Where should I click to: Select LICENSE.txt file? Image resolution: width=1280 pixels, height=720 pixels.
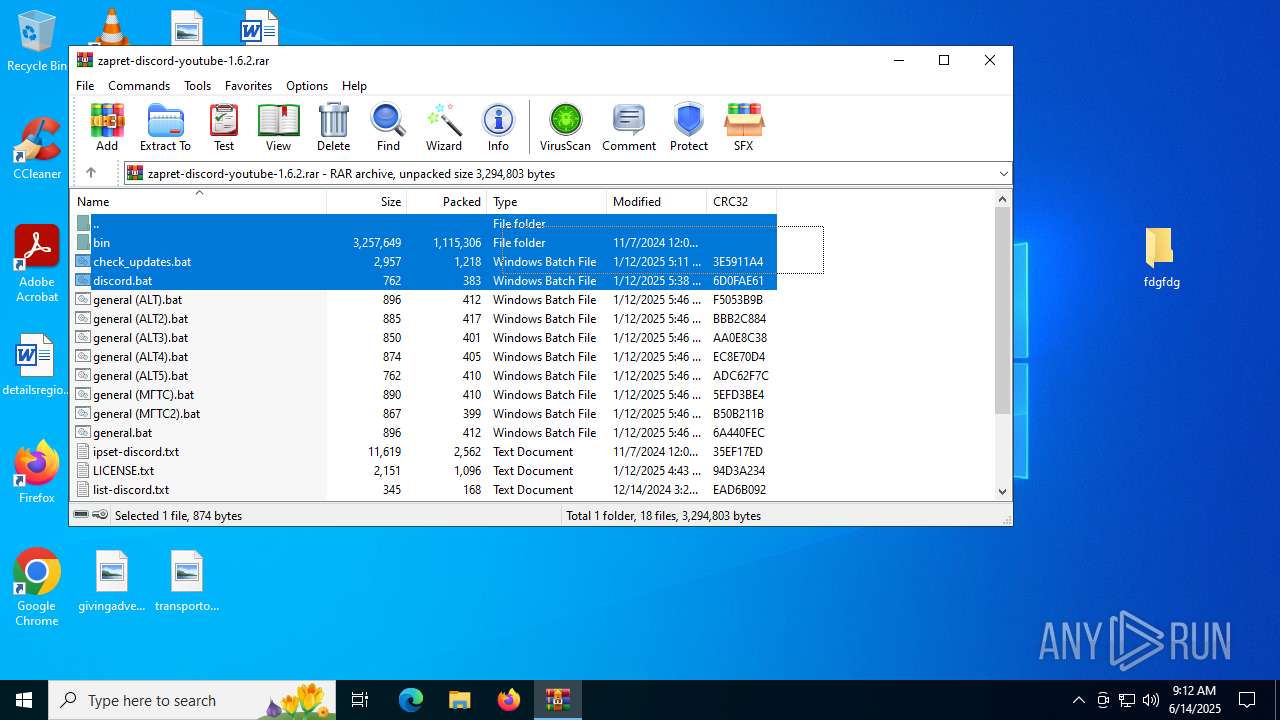coord(424,471)
